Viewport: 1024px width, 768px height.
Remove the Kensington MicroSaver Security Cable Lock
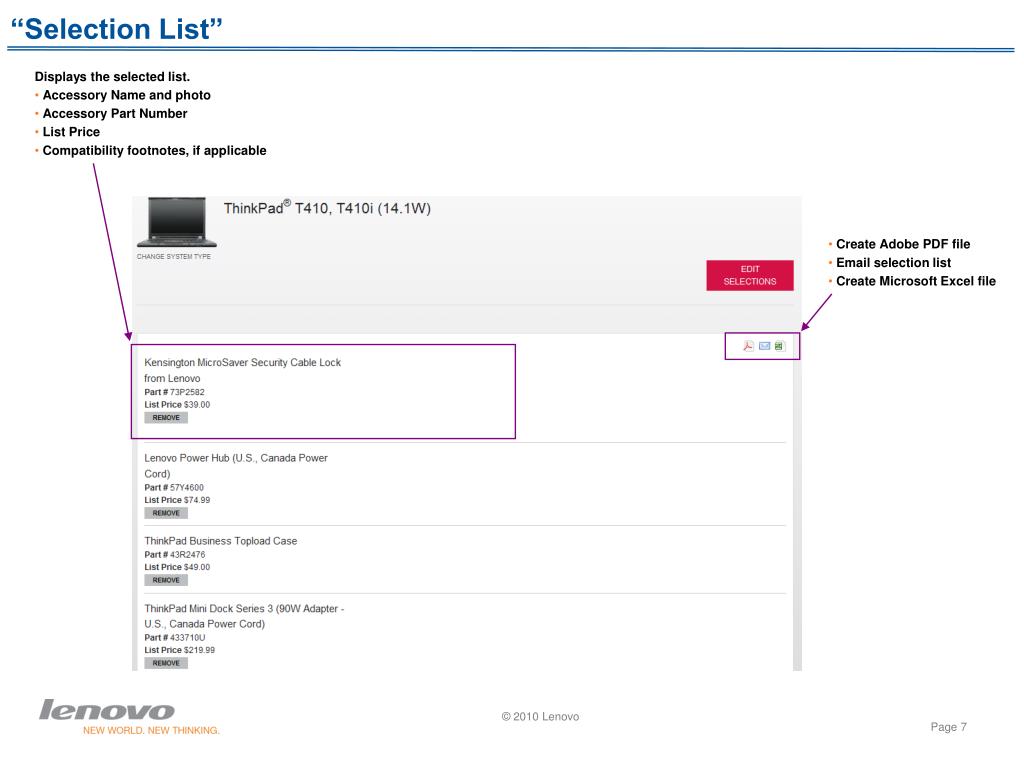[x=166, y=418]
